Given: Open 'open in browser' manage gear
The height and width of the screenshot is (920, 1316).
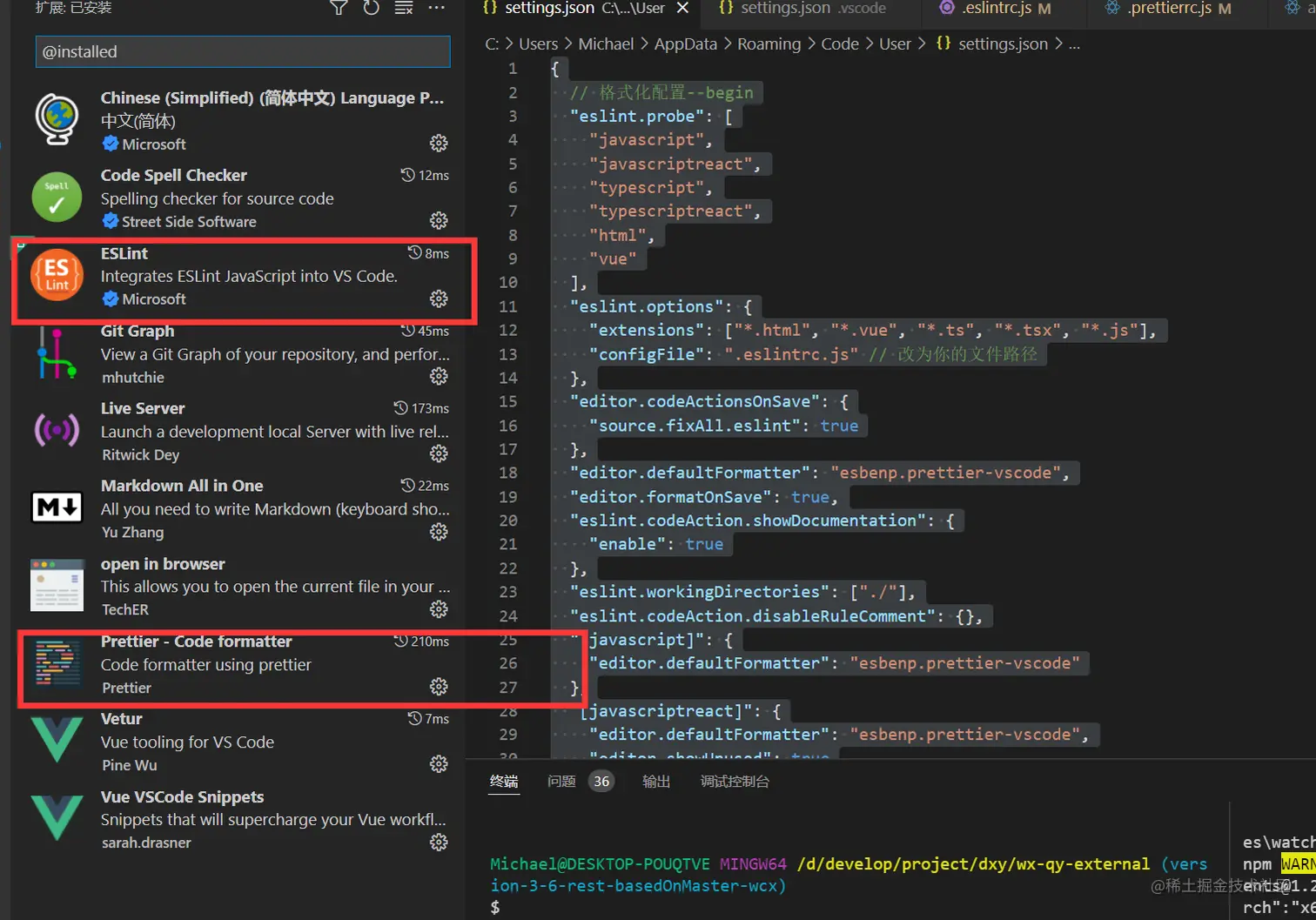Looking at the screenshot, I should 439,608.
